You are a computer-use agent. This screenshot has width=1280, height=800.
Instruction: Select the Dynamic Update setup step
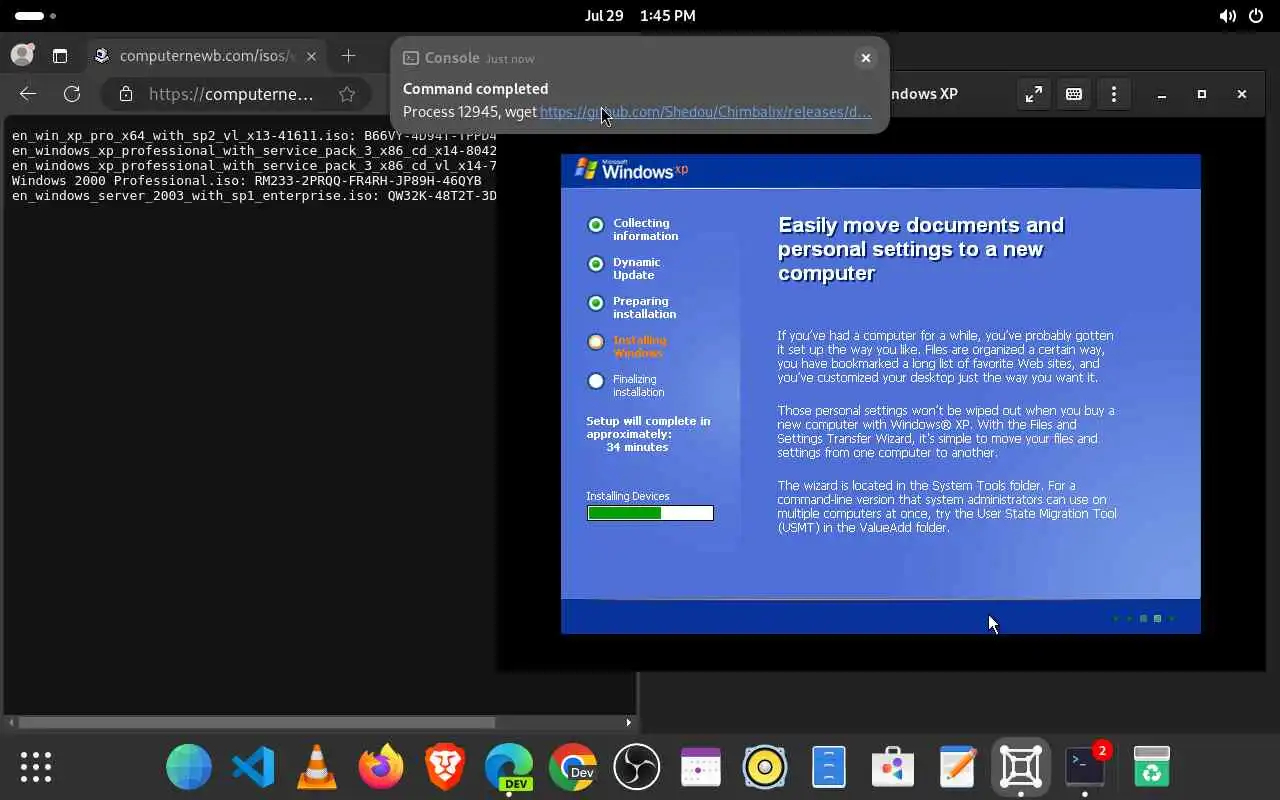(x=625, y=268)
